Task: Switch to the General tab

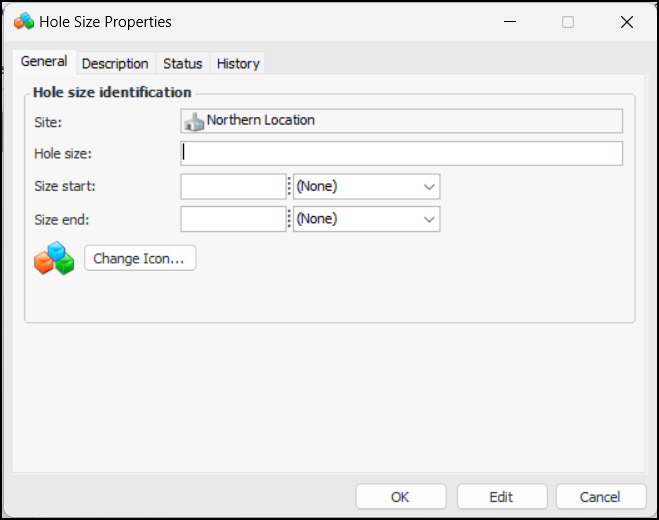Action: pos(44,62)
